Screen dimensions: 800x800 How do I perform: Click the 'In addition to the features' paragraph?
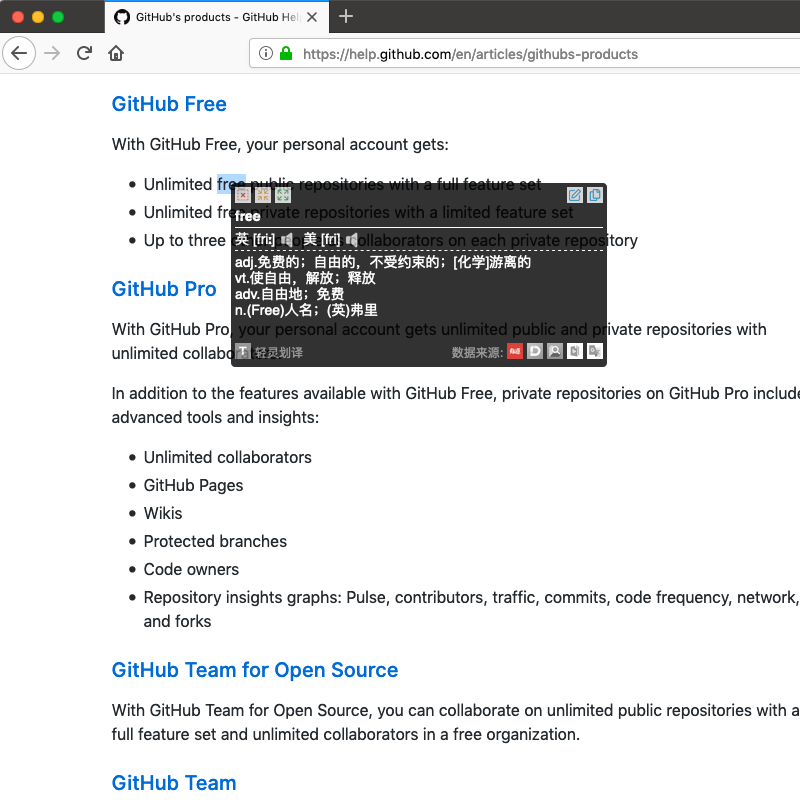tap(456, 405)
